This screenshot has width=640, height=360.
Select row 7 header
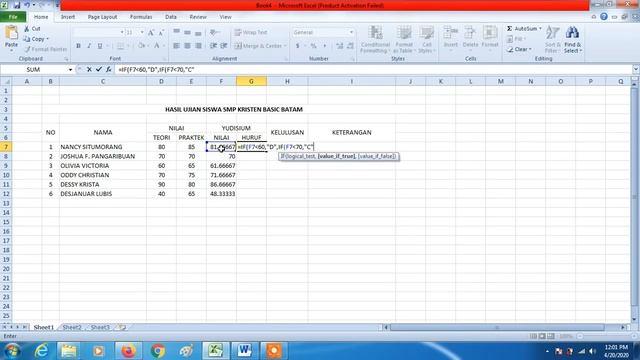point(6,147)
